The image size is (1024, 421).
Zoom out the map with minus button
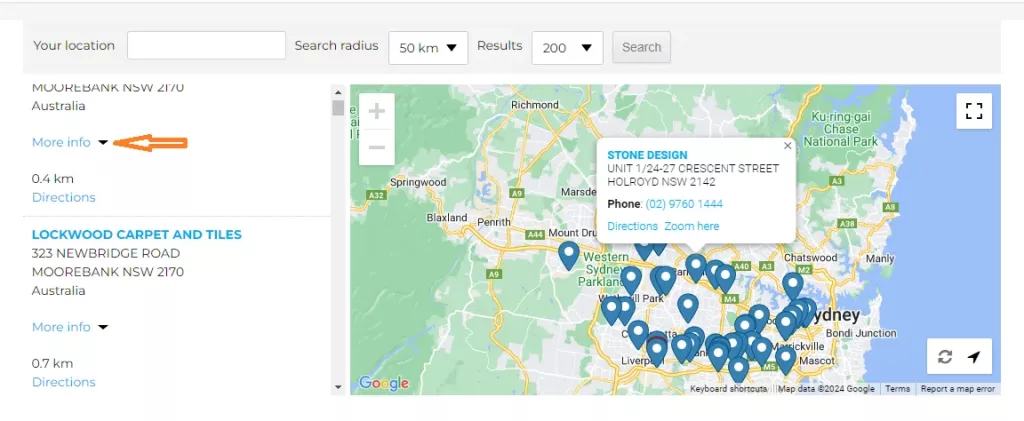(376, 147)
